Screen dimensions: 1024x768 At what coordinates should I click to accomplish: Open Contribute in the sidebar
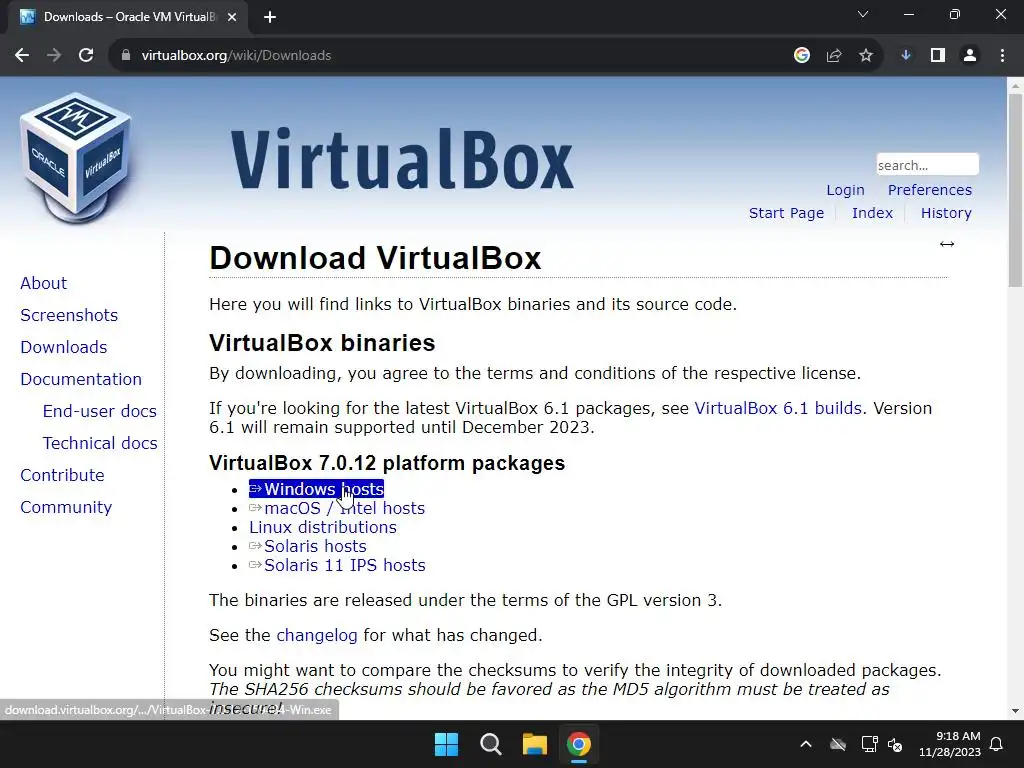(x=62, y=475)
